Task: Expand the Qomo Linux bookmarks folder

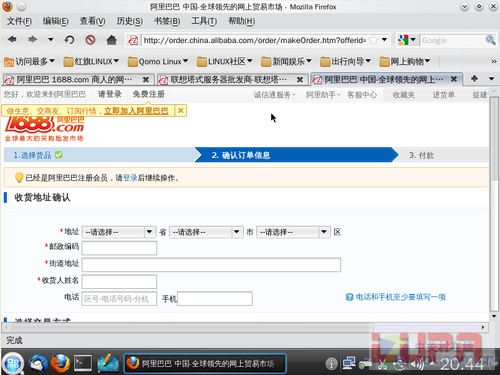Action: 158,62
